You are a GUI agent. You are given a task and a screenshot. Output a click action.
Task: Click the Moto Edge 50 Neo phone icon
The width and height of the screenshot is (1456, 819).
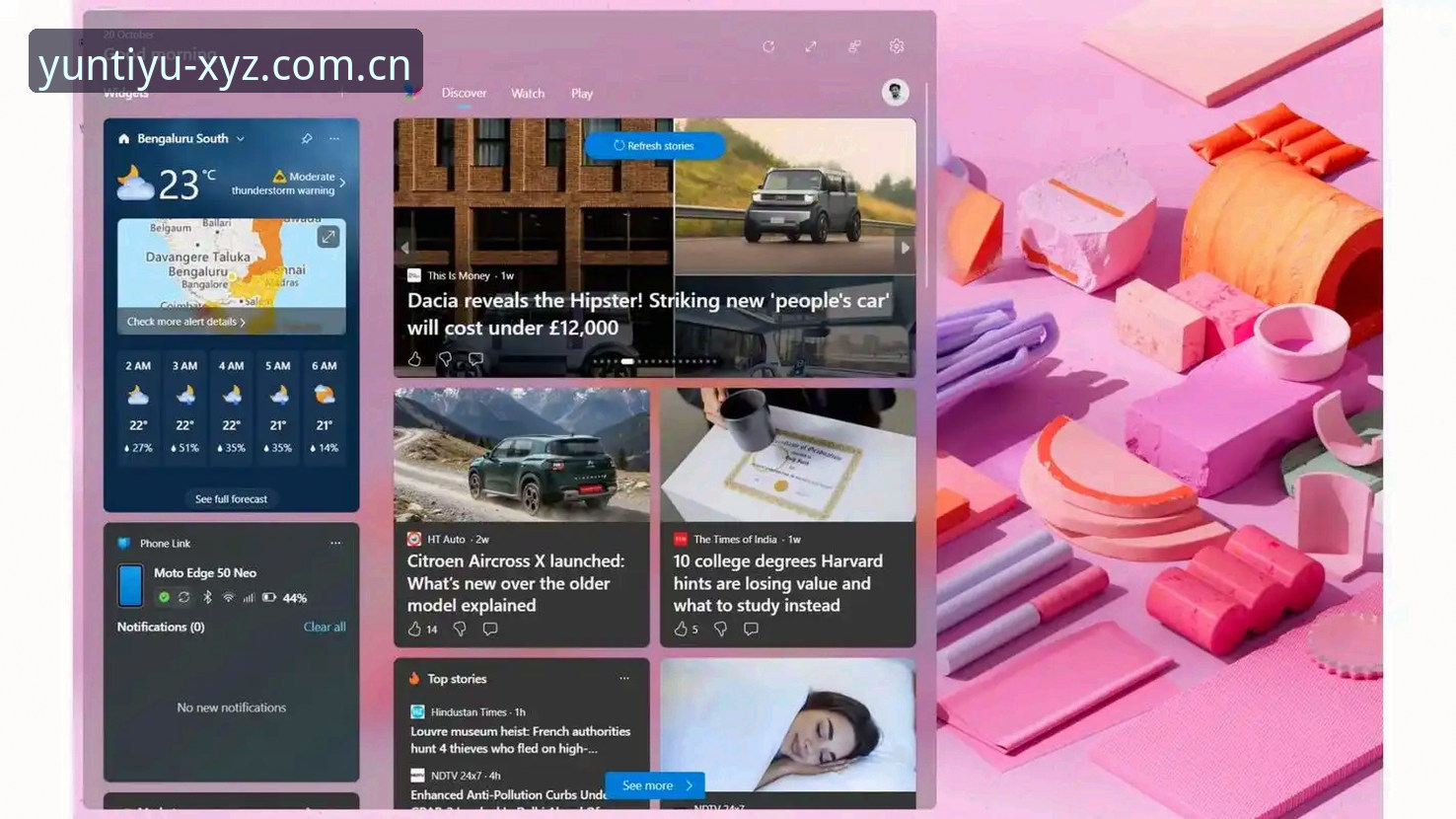coord(130,585)
